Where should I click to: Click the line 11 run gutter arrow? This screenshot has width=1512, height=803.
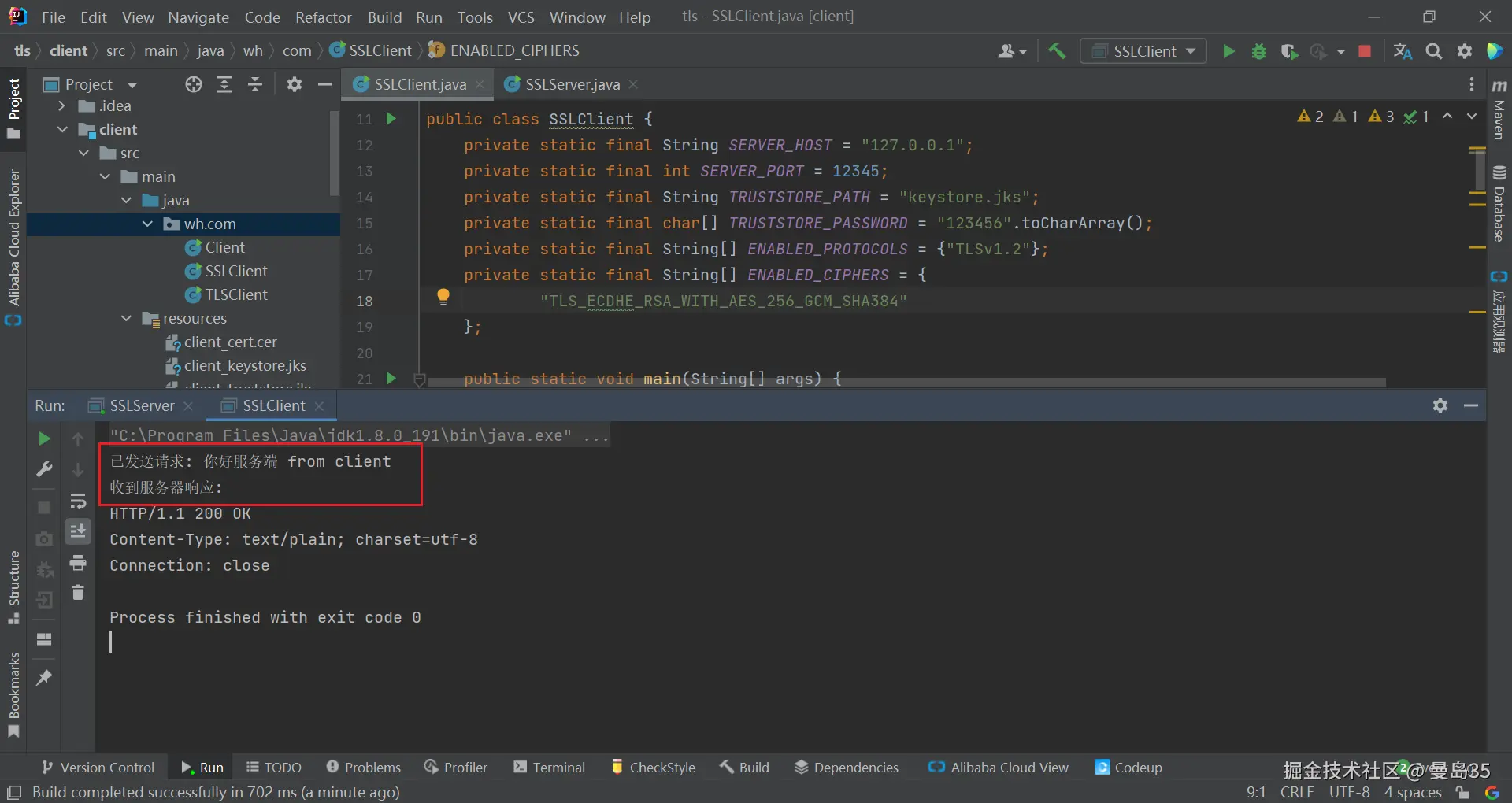tap(391, 119)
